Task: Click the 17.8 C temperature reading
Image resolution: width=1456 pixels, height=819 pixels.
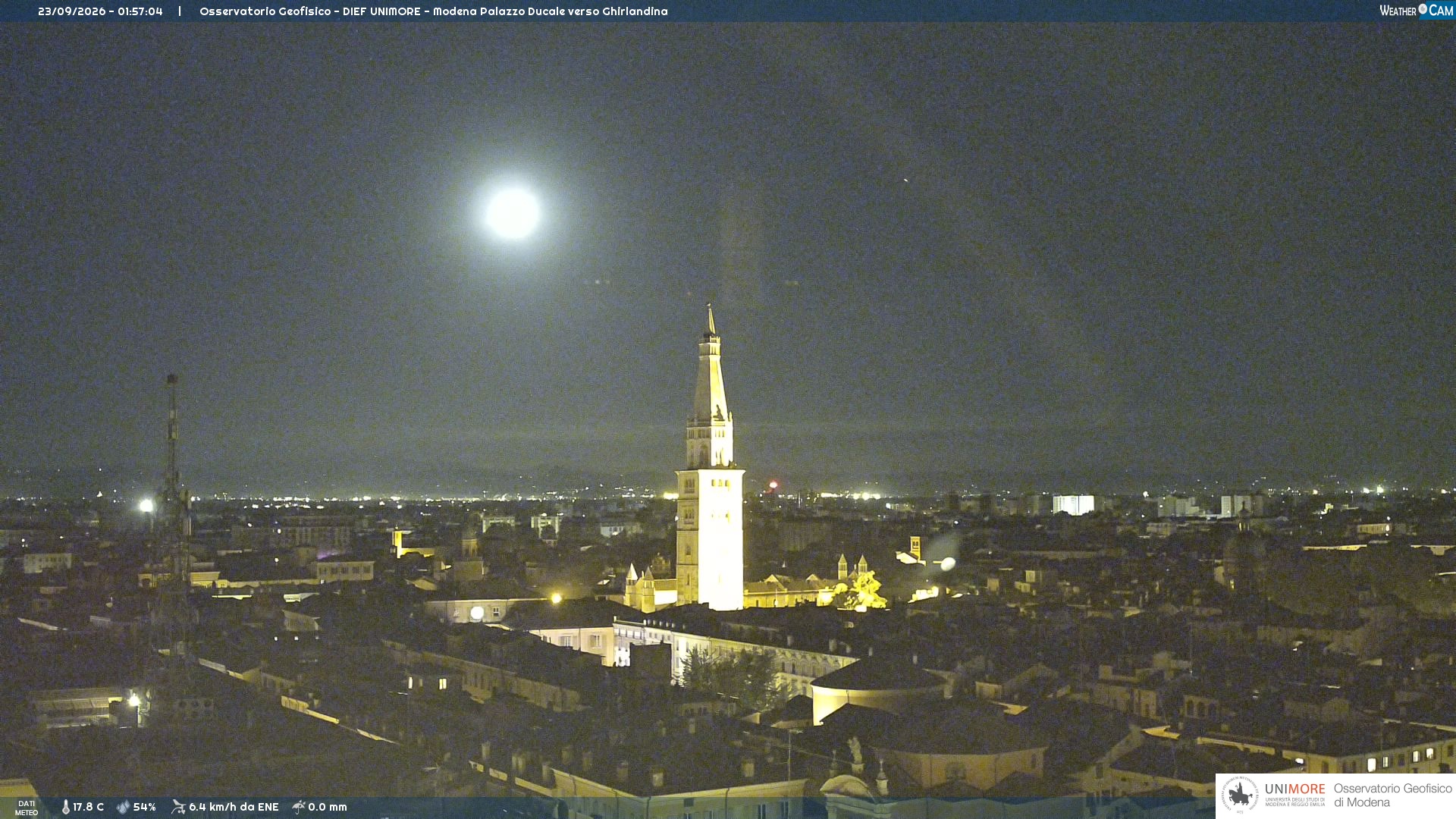Action: (88, 807)
